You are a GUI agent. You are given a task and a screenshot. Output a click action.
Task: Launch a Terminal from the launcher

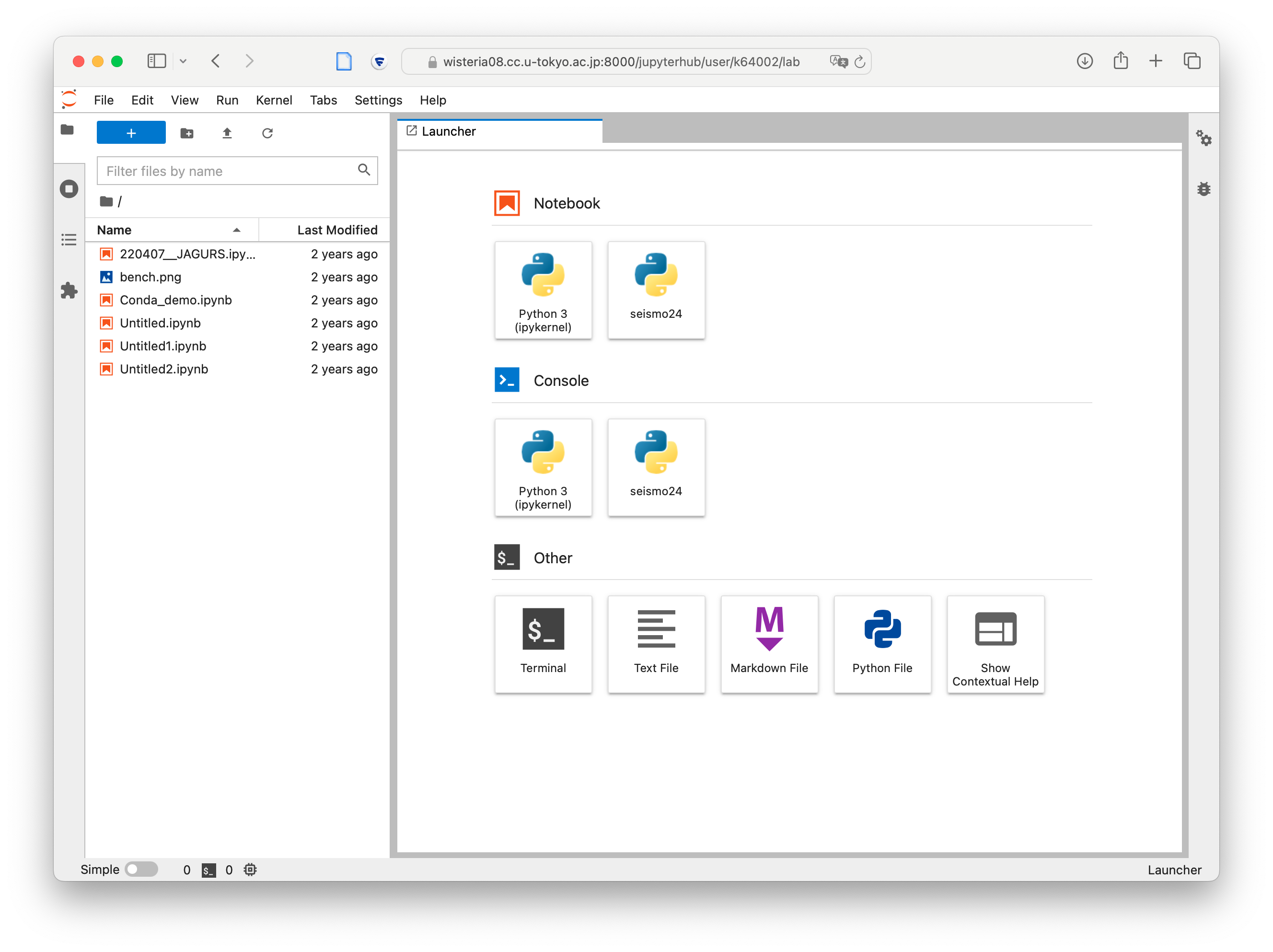point(543,643)
